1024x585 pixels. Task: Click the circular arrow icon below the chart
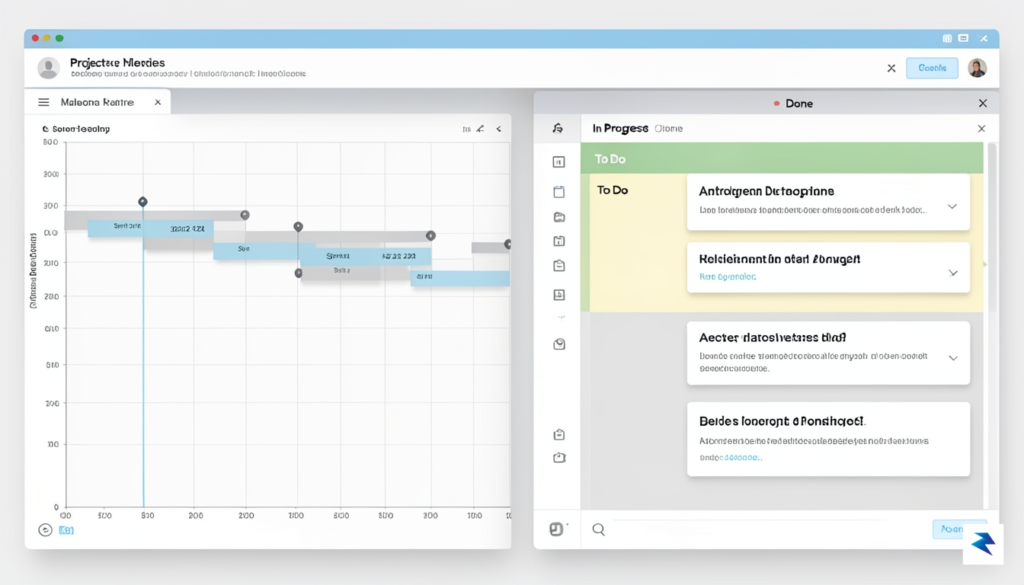tap(45, 530)
